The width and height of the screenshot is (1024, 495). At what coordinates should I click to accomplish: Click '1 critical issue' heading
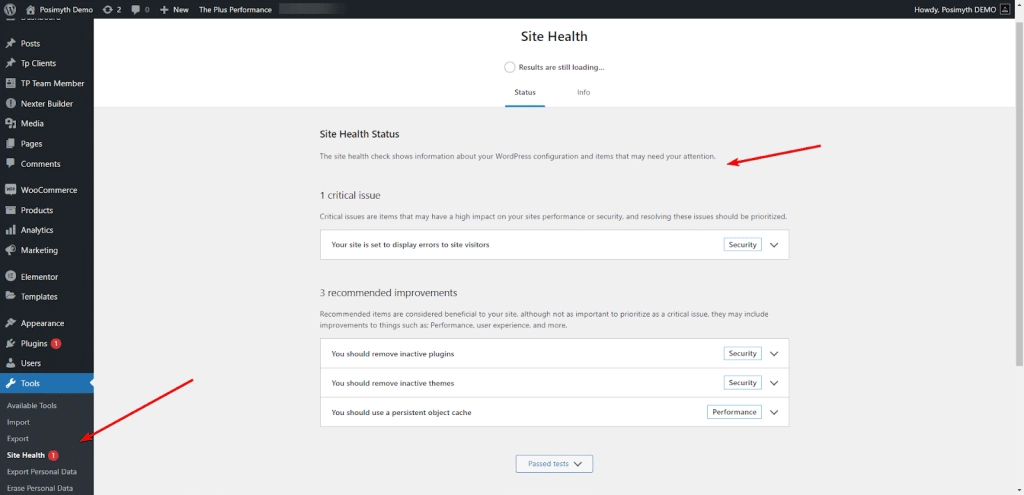coord(350,195)
